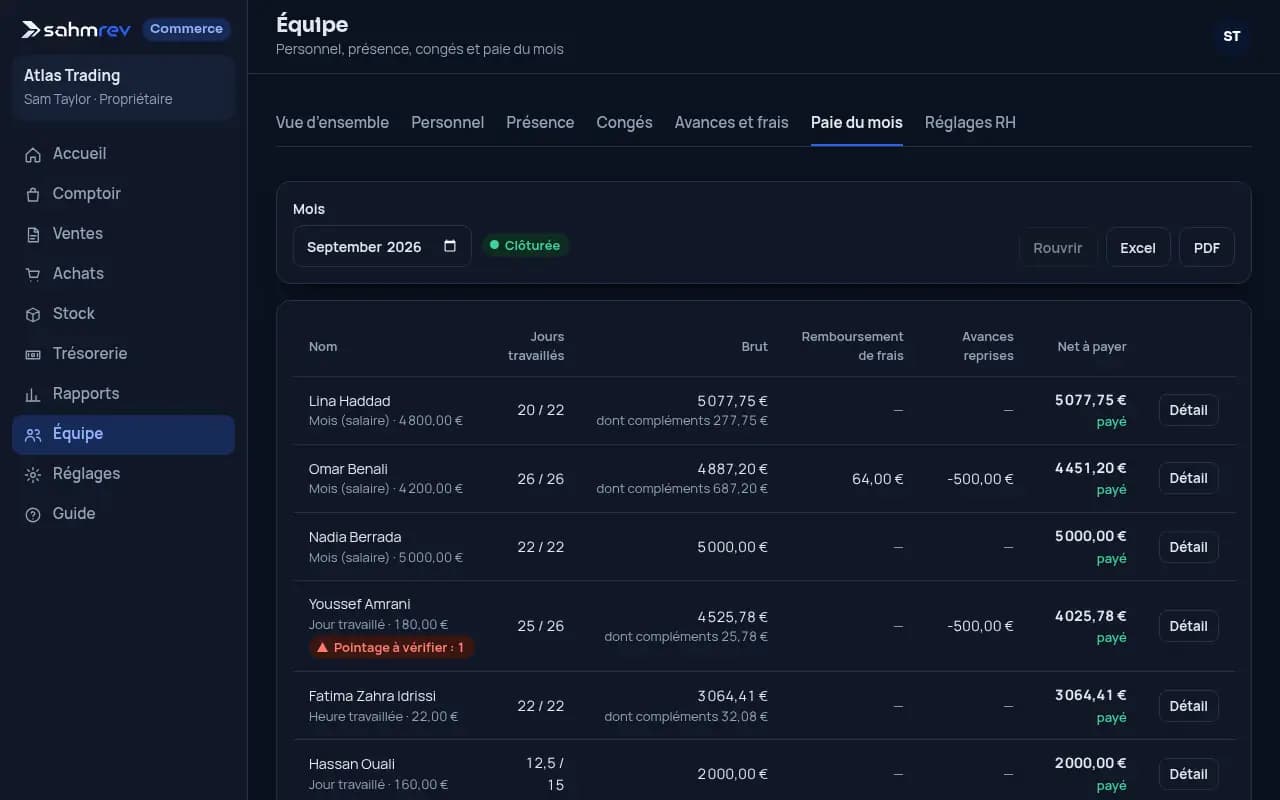Click the Jours travaillés column header
The height and width of the screenshot is (800, 1280).
[x=536, y=346]
